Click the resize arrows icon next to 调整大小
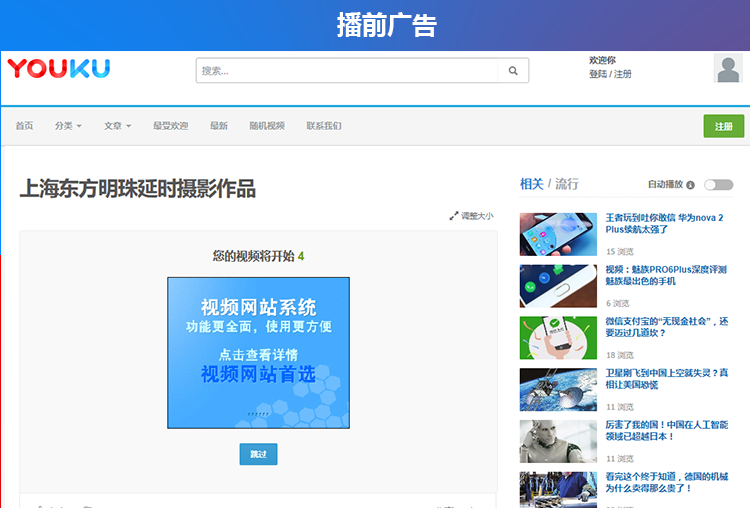This screenshot has height=508, width=750. (x=453, y=216)
